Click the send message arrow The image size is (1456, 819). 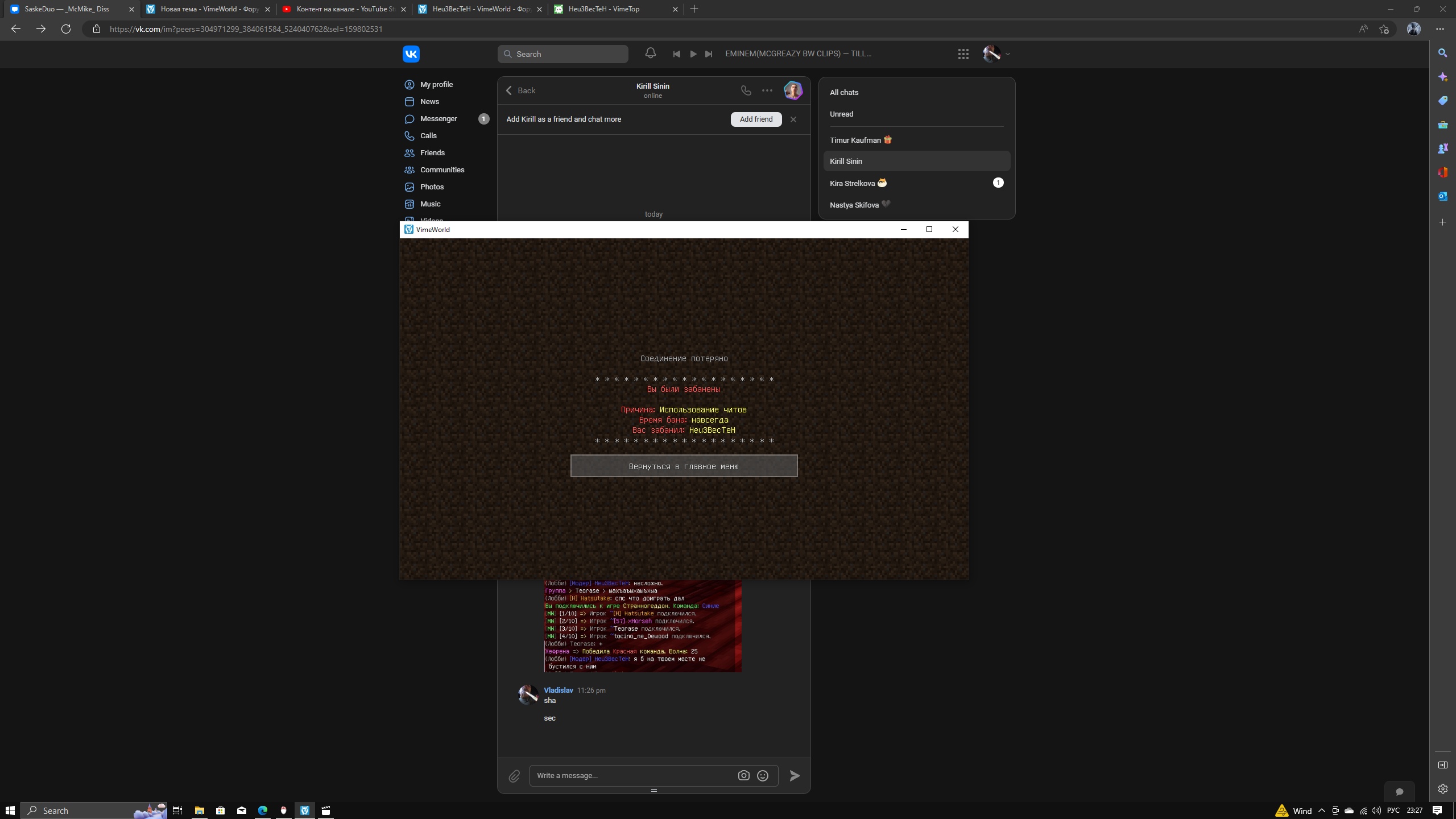pos(795,776)
